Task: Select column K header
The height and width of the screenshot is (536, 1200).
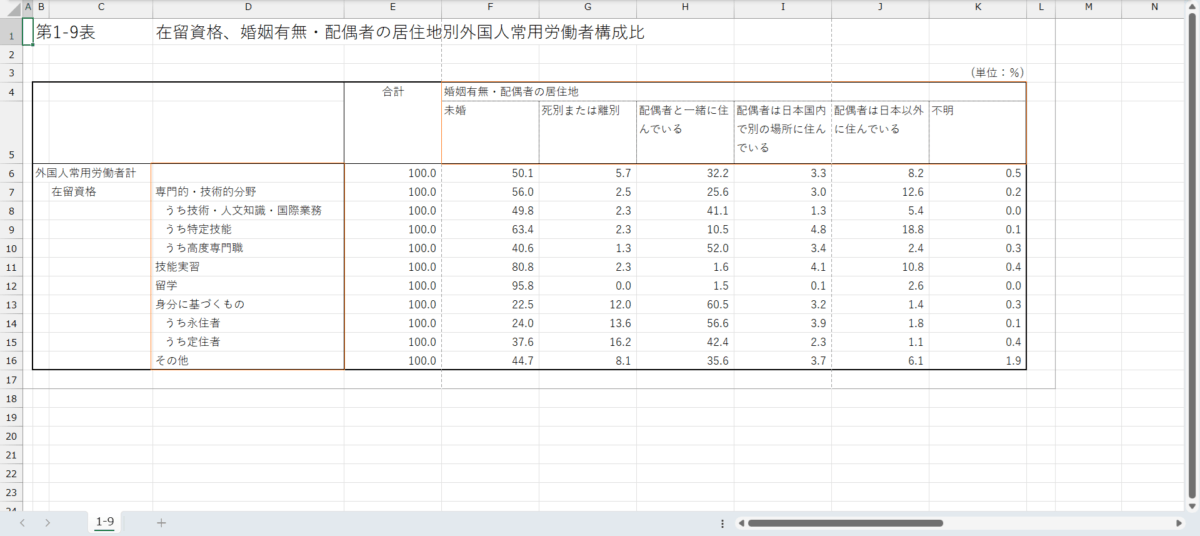Action: click(978, 8)
